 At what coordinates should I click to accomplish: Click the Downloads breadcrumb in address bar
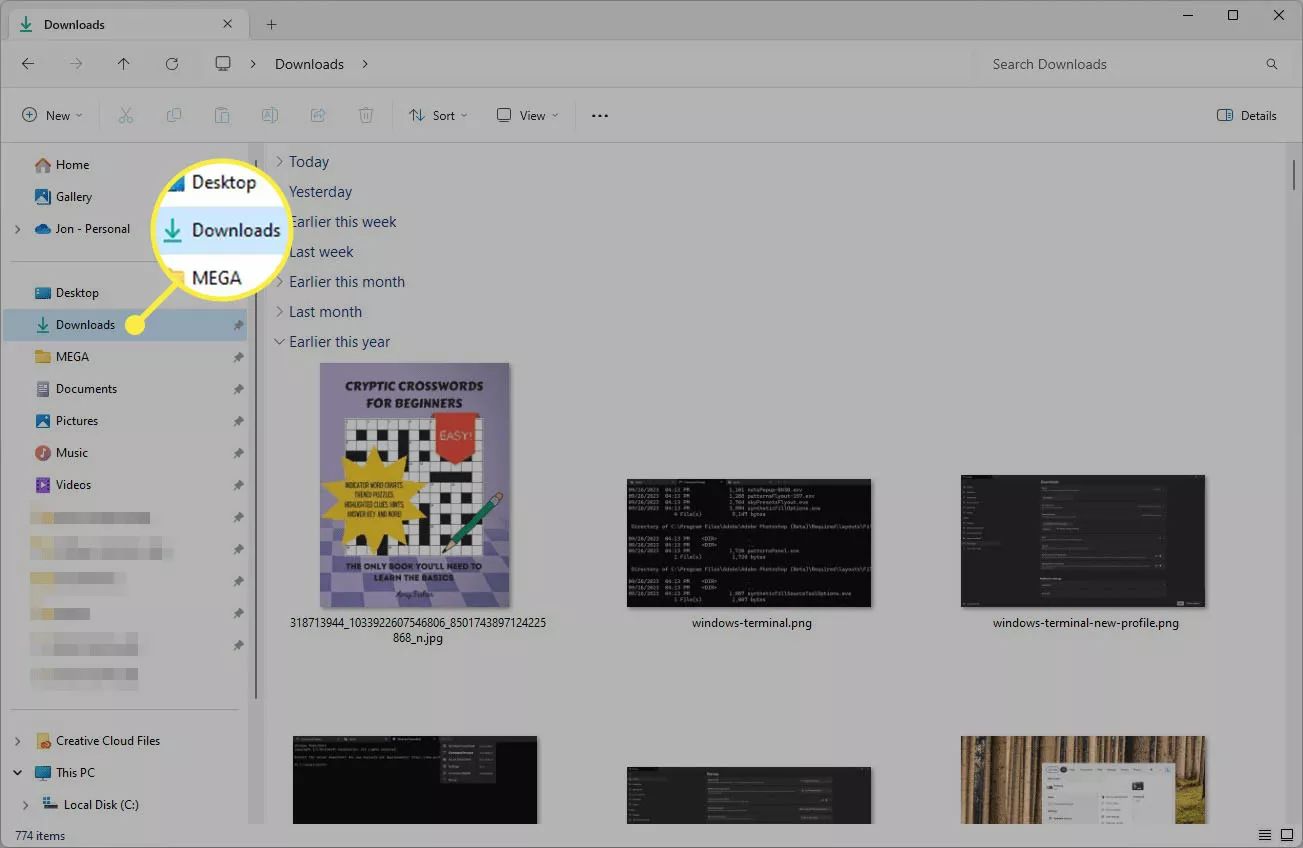(309, 64)
